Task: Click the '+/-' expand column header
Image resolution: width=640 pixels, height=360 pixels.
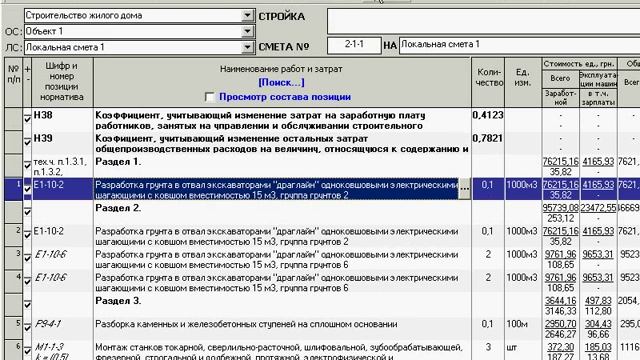Action: (x=27, y=82)
